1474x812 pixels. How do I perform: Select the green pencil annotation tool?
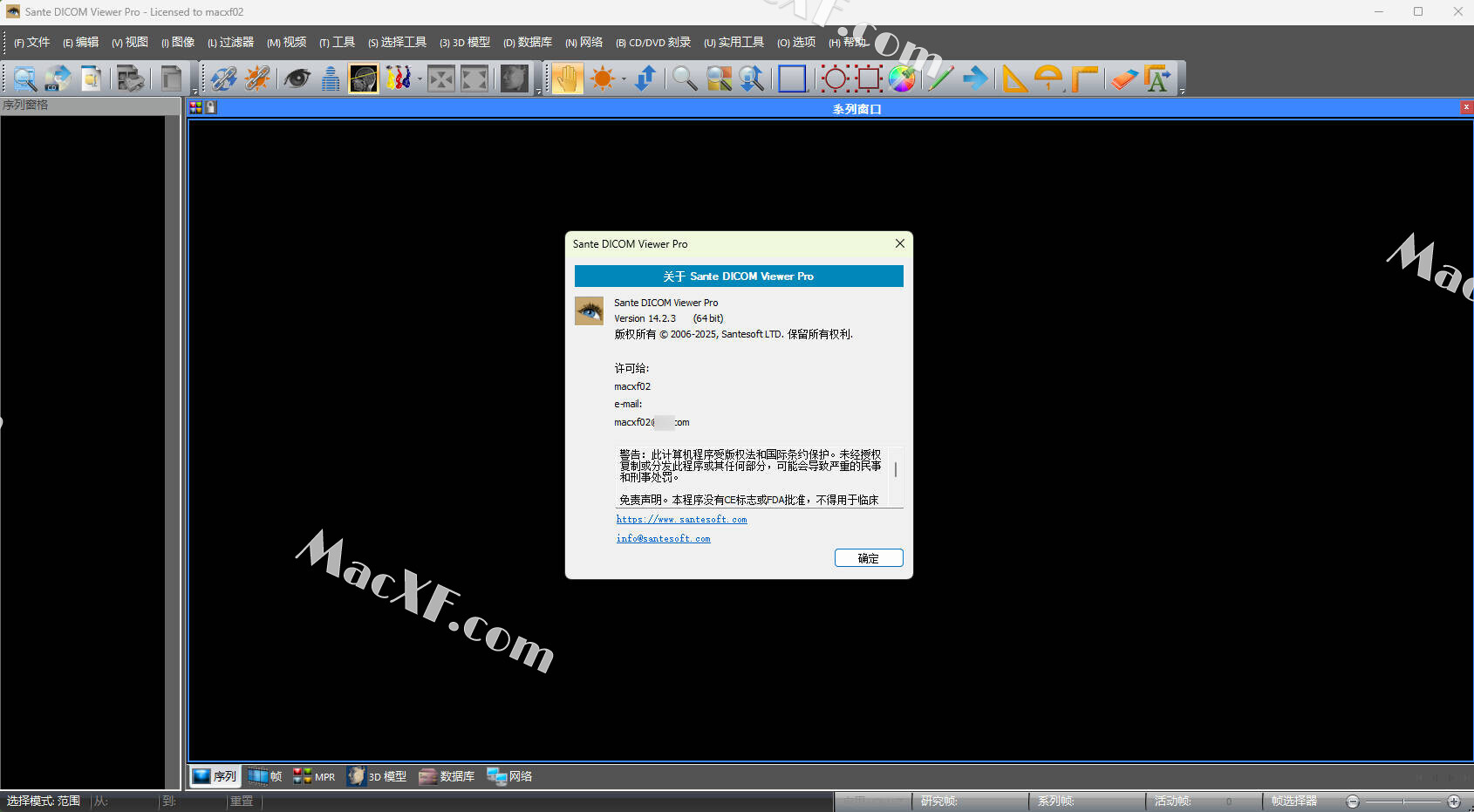pos(940,78)
